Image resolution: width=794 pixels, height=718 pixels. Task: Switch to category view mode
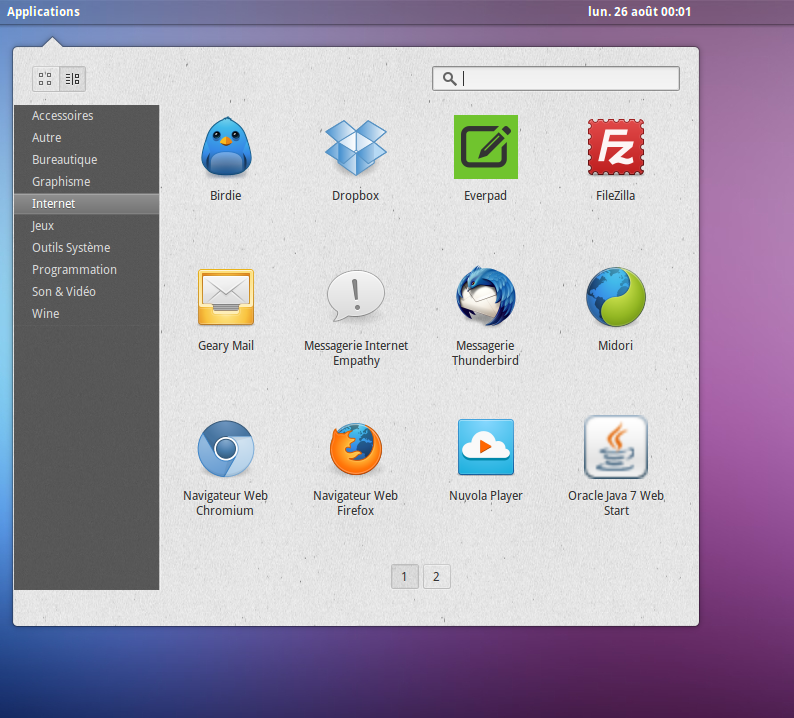pos(72,79)
